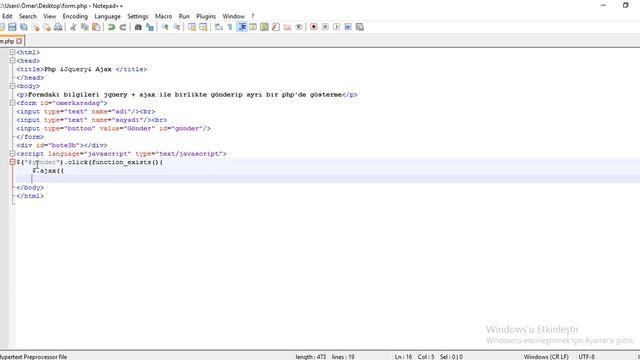Click "Hypertext Preprocessor file" status text
This screenshot has height=360, width=640.
pyautogui.click(x=33, y=357)
